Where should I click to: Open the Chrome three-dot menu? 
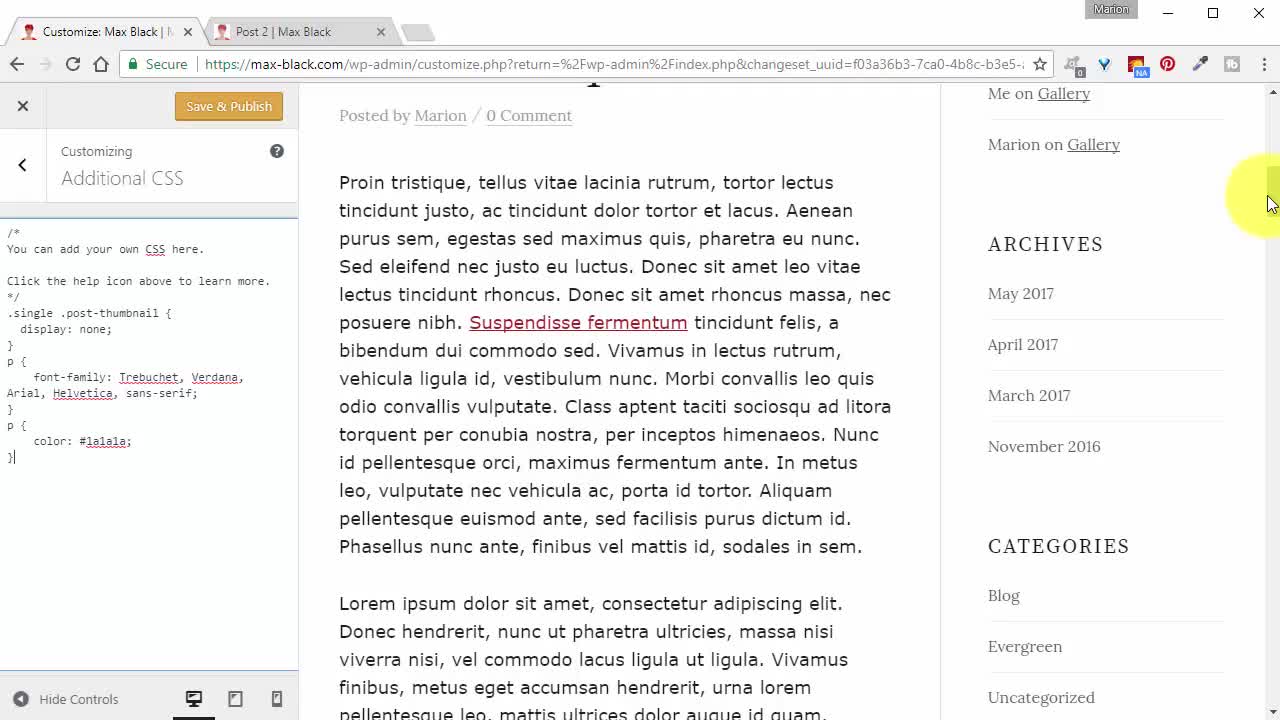[x=1264, y=64]
